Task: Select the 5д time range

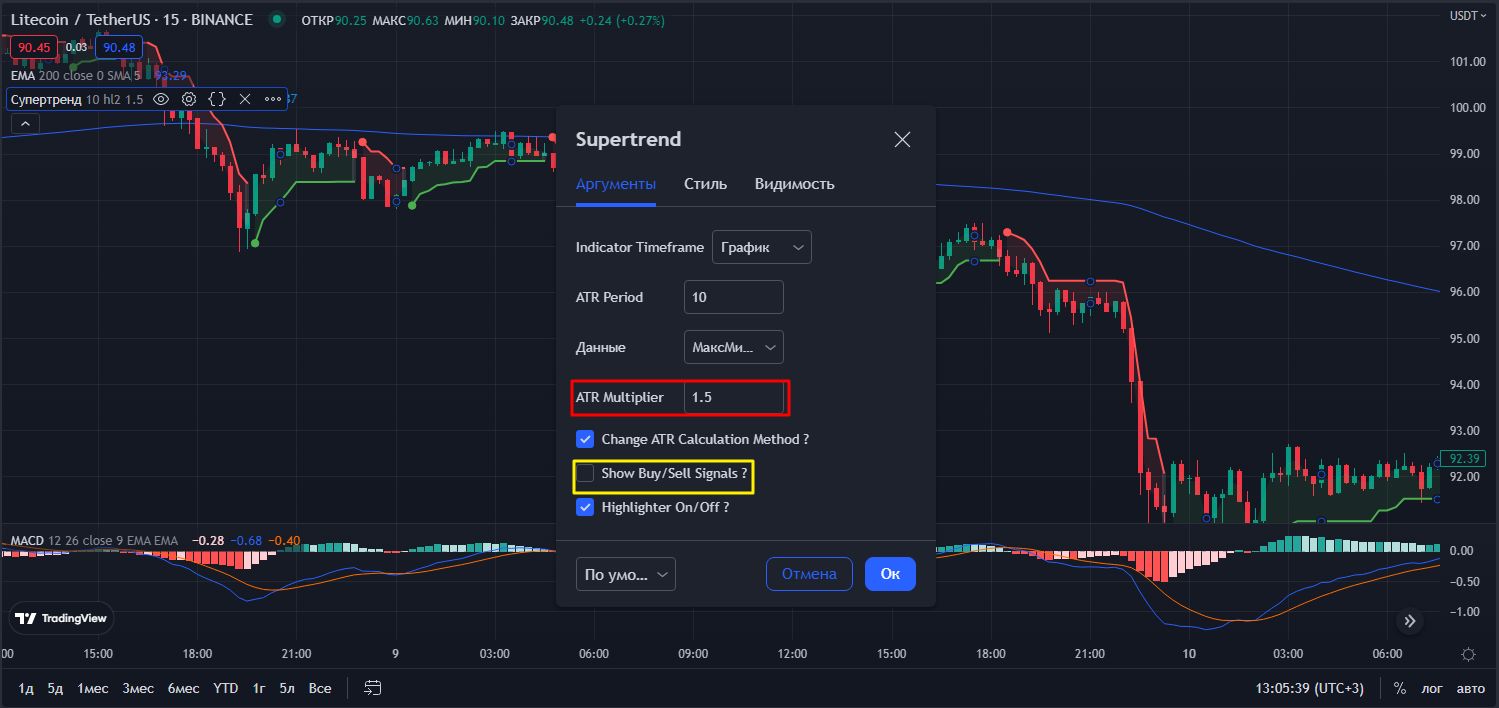Action: (55, 688)
